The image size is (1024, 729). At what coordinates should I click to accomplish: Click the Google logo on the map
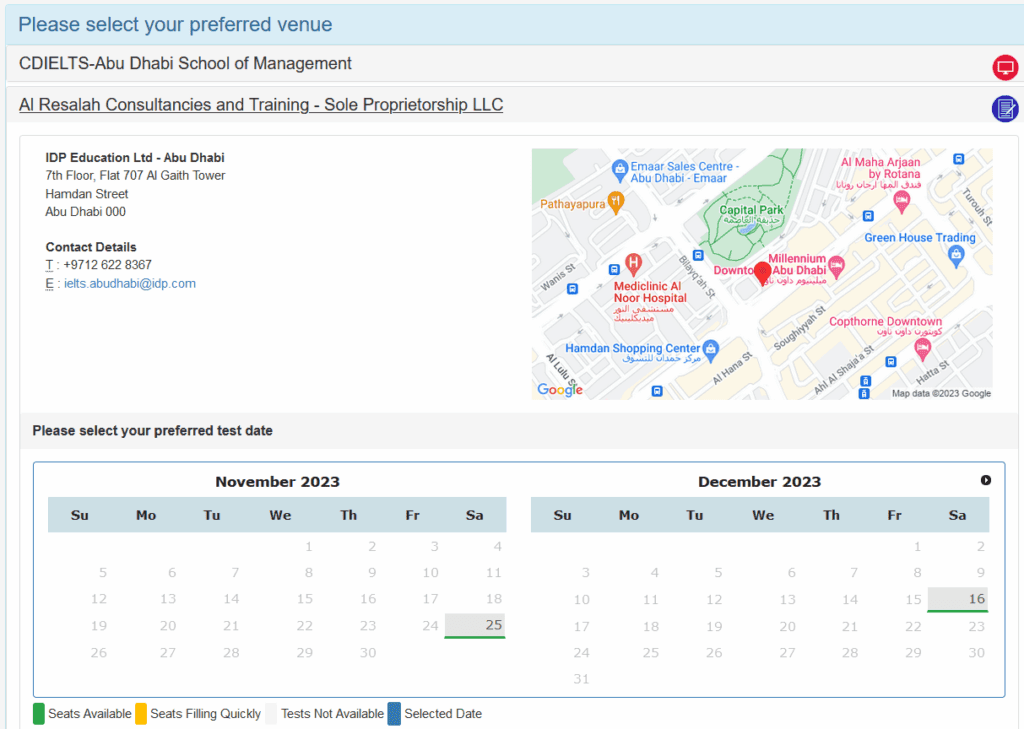click(560, 389)
